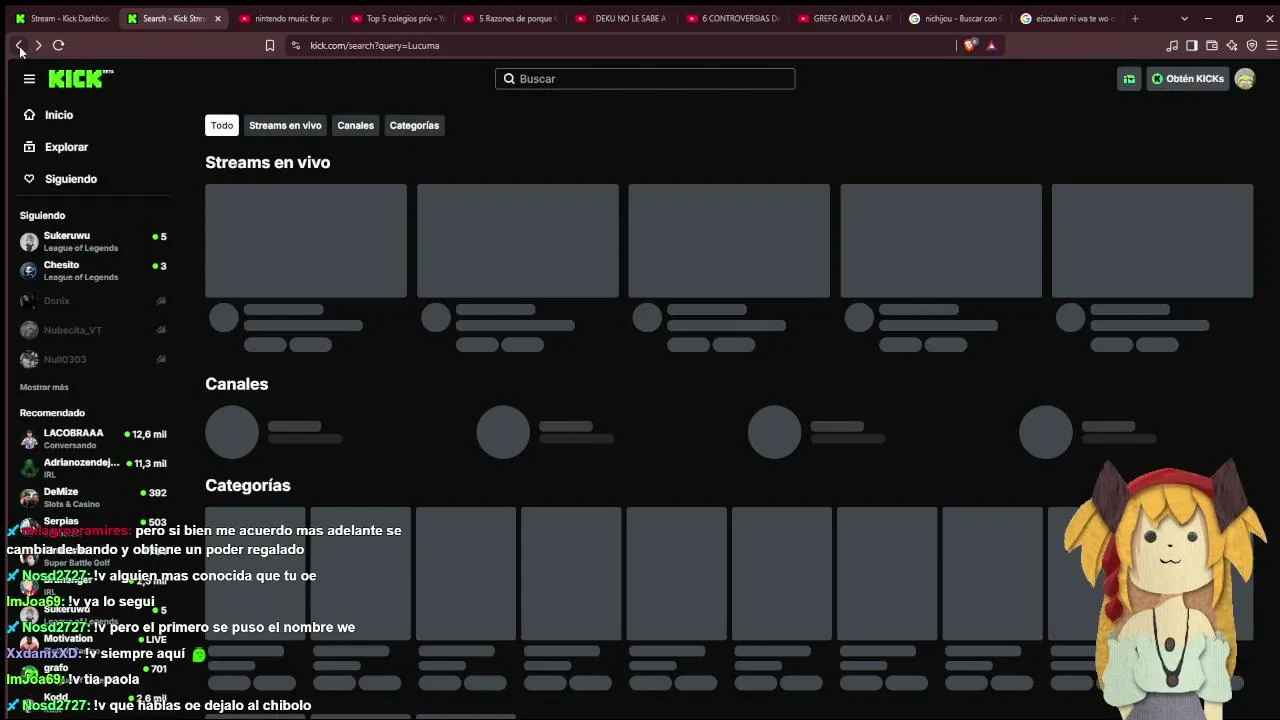Open the Siguiendo page in the sidebar
The image size is (1280, 720).
click(x=71, y=179)
